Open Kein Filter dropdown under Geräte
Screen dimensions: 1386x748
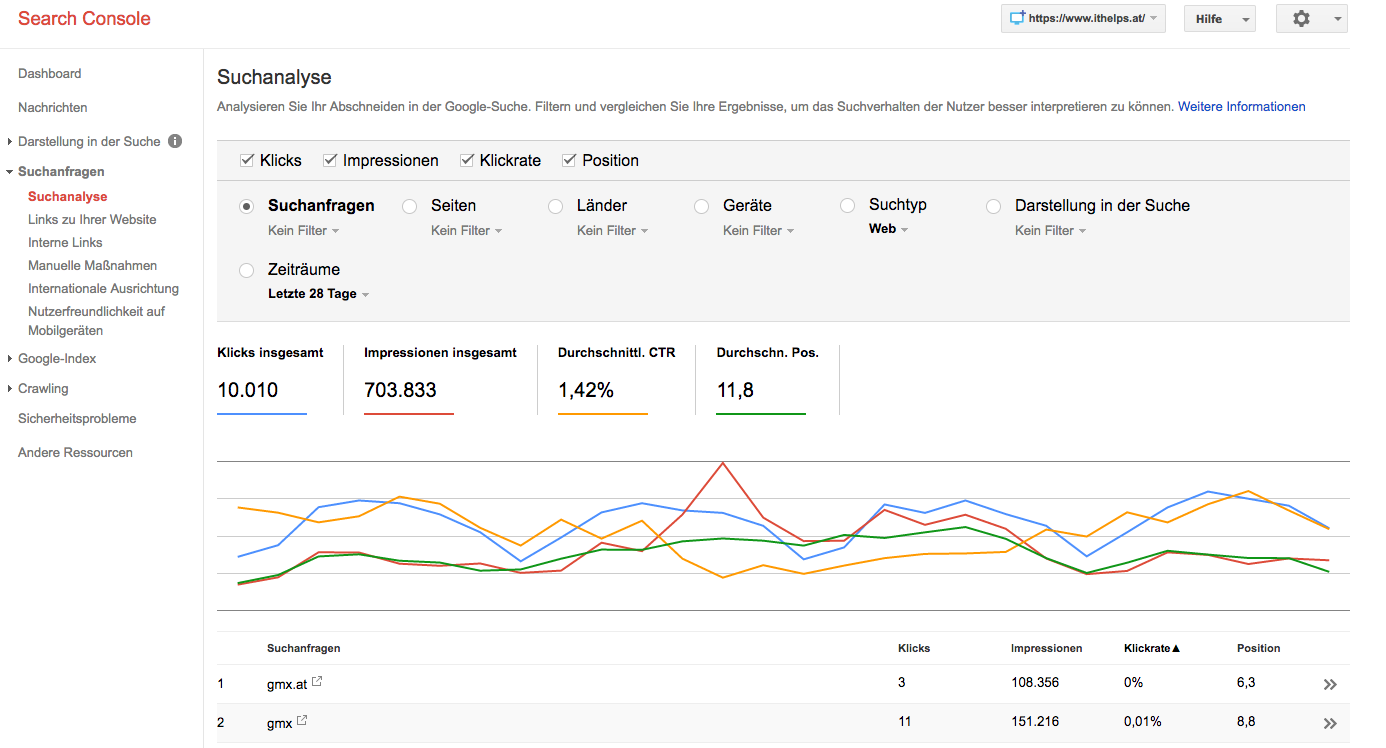pyautogui.click(x=758, y=230)
